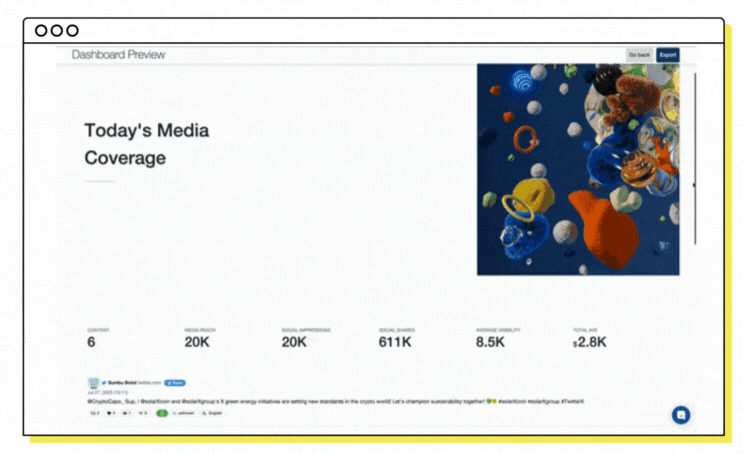Viewport: 743px width, 453px height.
Task: Click the Go back button
Action: [x=639, y=55]
